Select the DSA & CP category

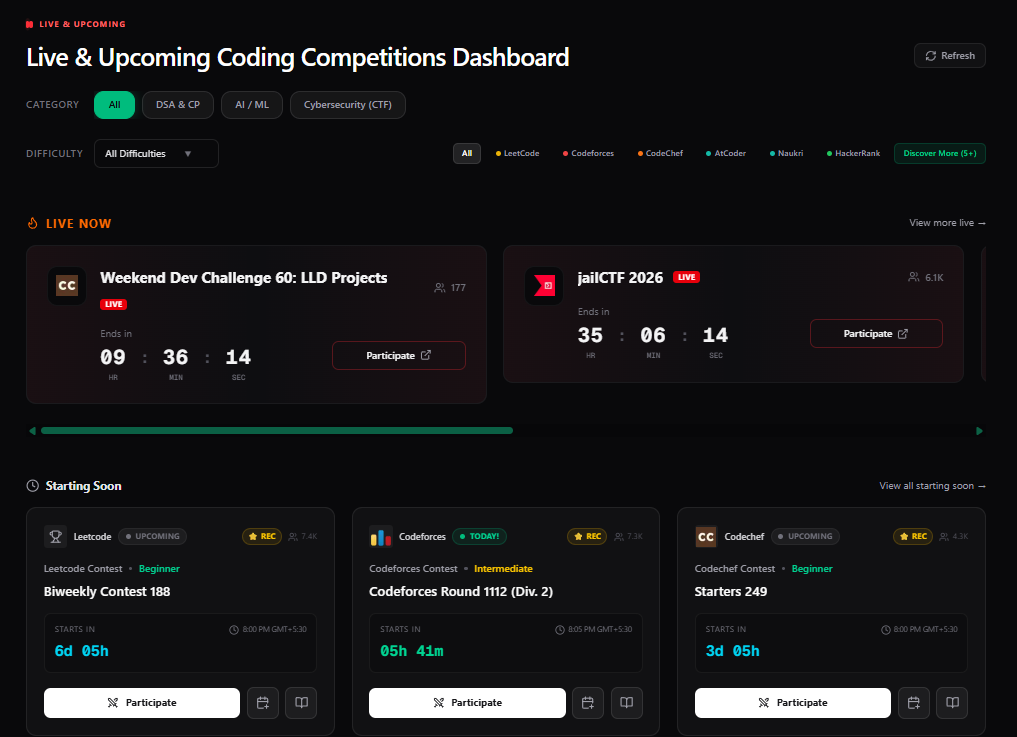[x=178, y=105]
